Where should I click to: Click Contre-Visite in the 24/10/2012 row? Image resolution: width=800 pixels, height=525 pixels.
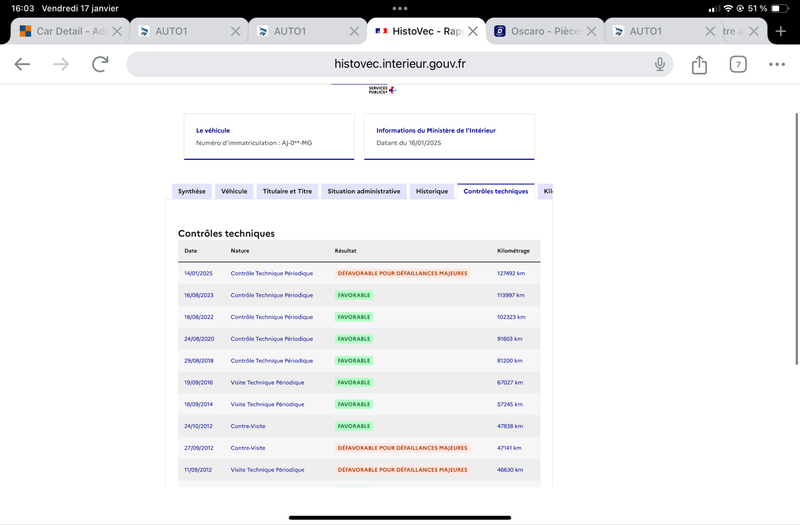(248, 427)
